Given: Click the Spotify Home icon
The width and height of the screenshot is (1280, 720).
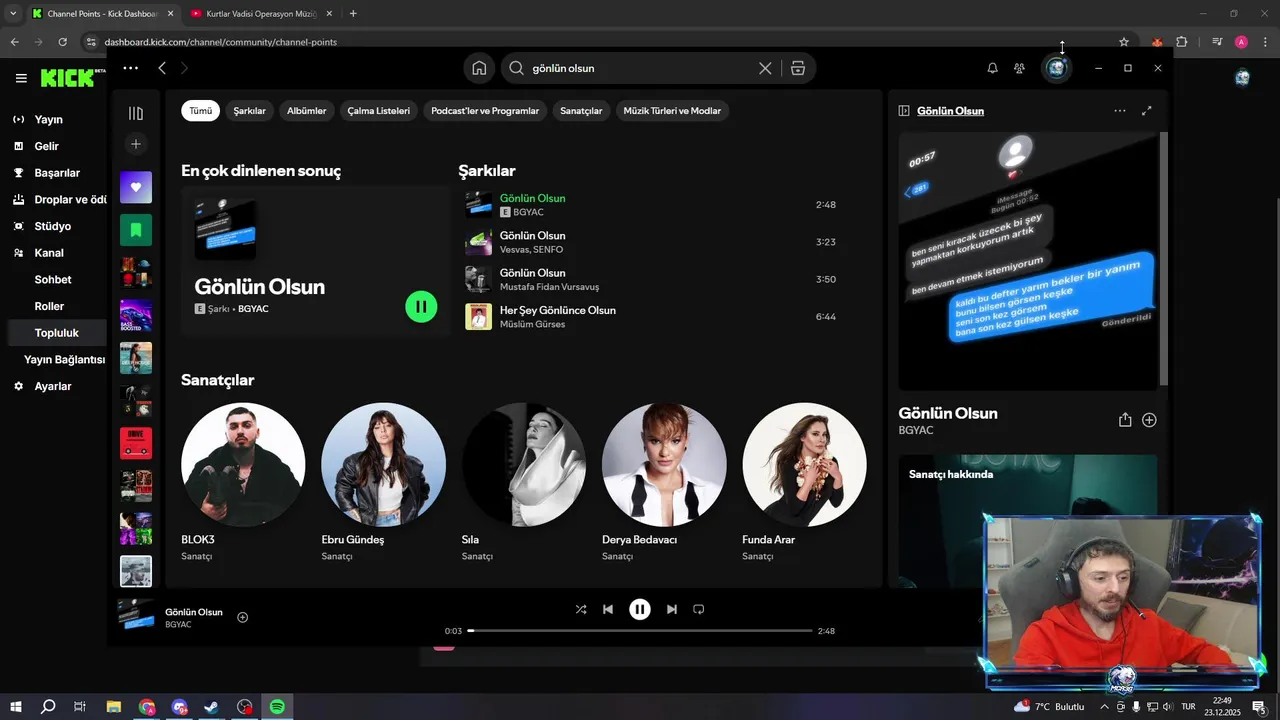Looking at the screenshot, I should pos(479,68).
